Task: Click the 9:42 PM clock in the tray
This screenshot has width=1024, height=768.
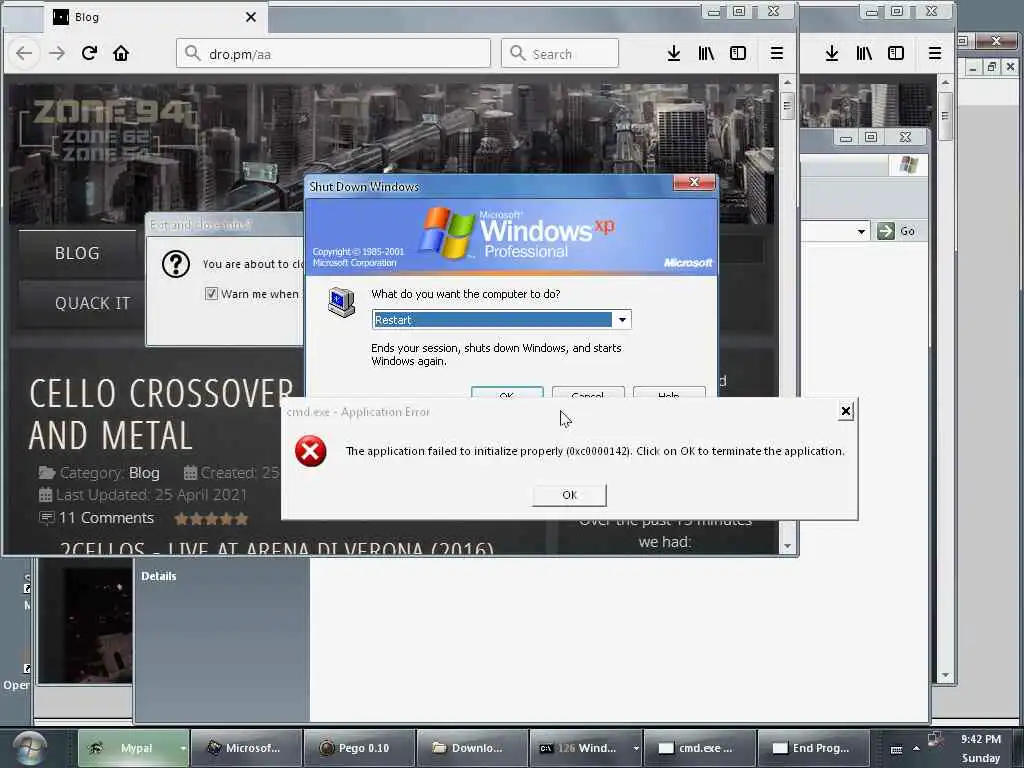Action: point(981,739)
